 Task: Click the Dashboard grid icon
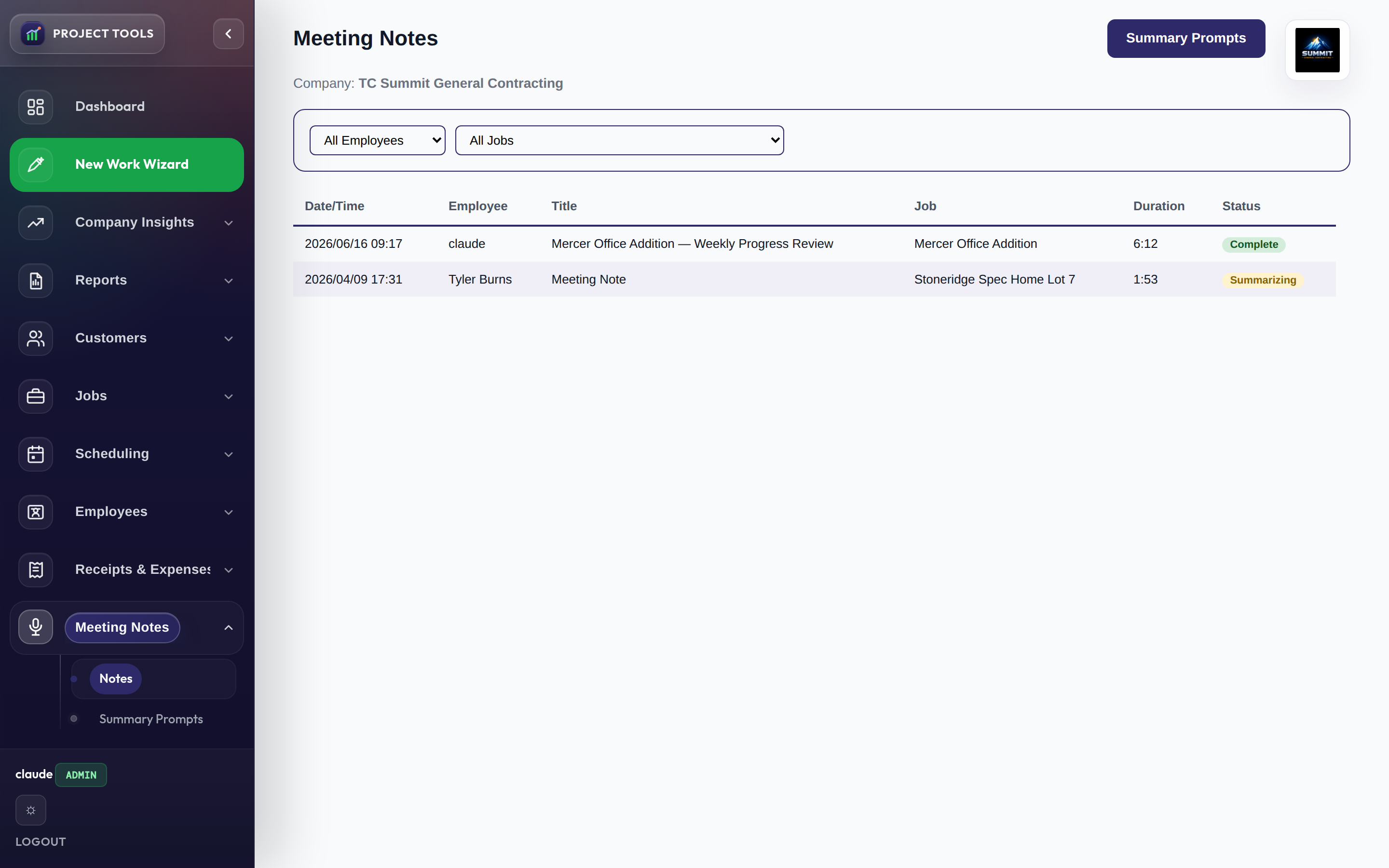coord(36,107)
